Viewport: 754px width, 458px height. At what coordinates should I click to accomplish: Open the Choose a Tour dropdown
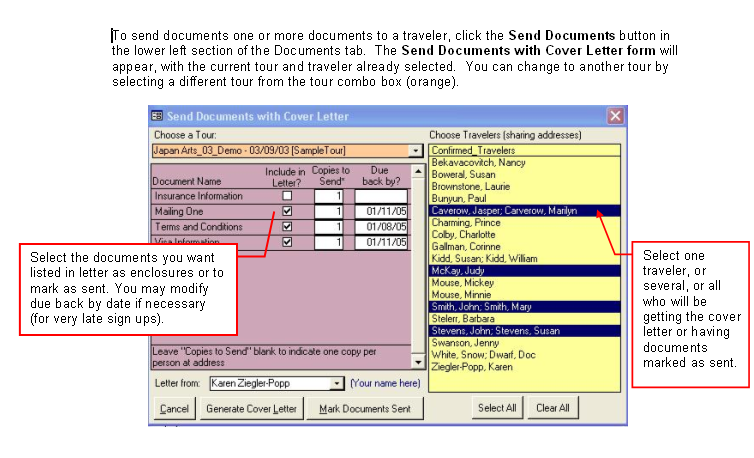click(416, 151)
